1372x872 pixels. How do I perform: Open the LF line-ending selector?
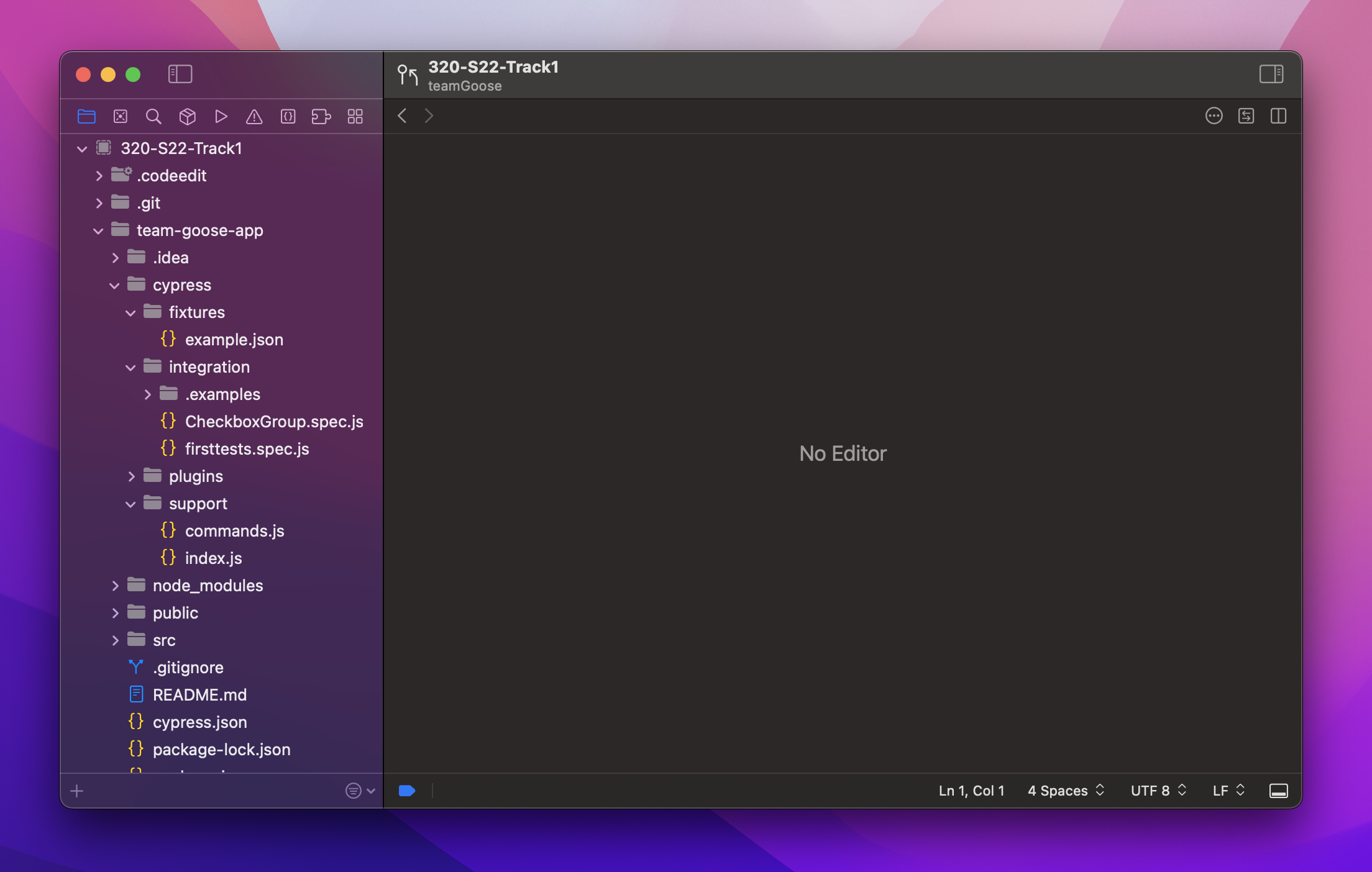(1227, 790)
